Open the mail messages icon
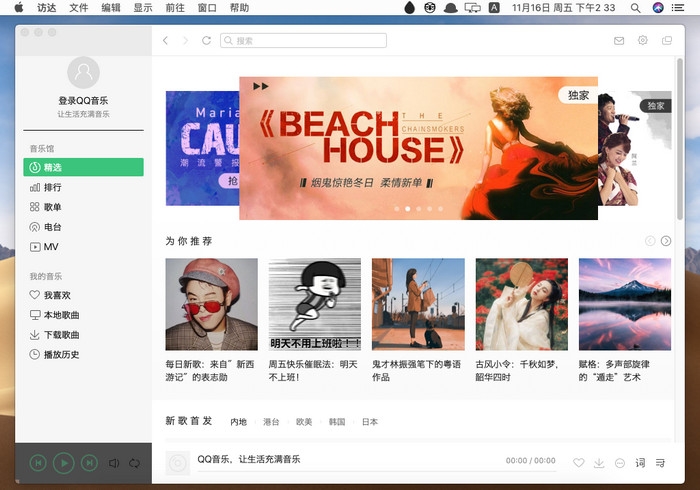The height and width of the screenshot is (490, 700). tap(619, 41)
